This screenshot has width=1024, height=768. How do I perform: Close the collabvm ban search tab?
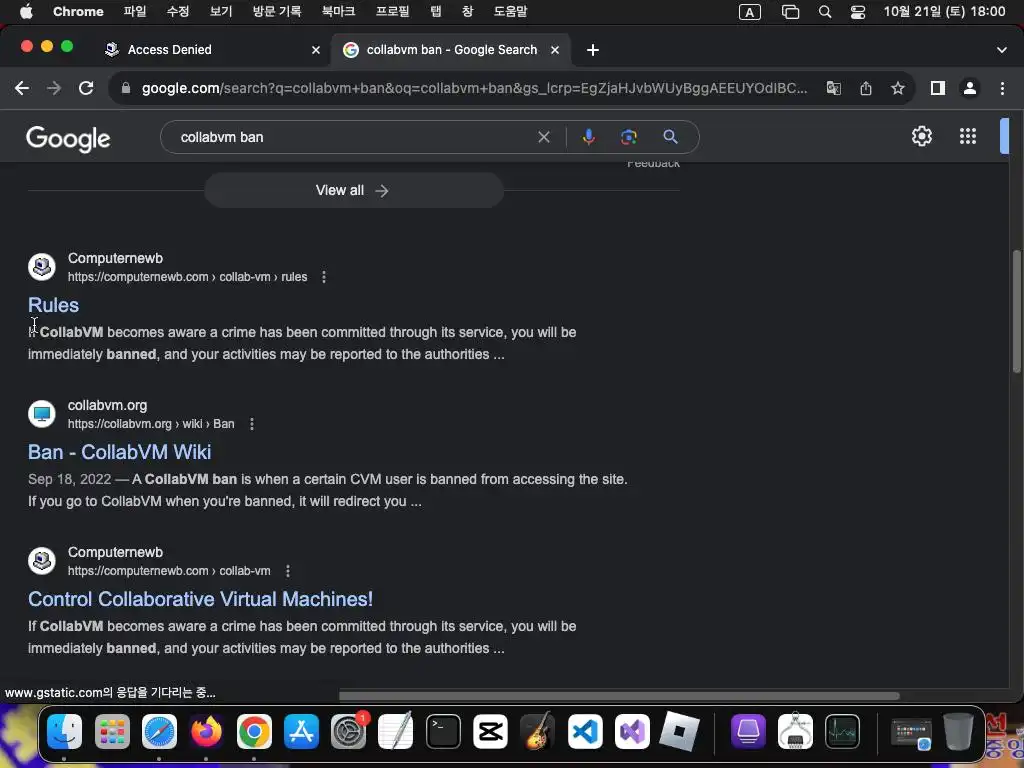tap(554, 50)
